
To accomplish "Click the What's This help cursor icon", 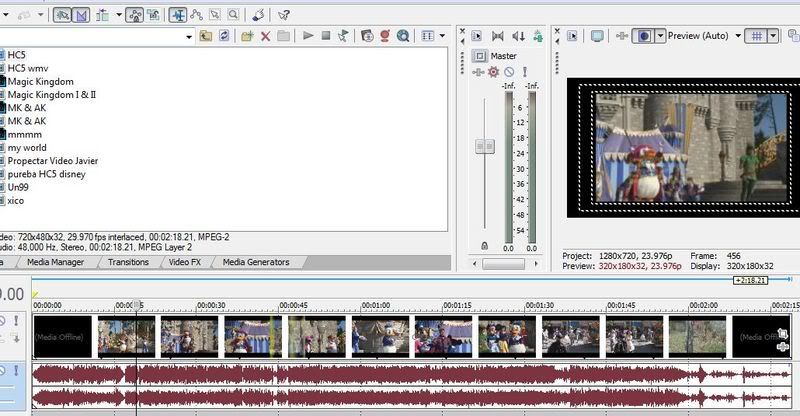I will click(x=284, y=15).
